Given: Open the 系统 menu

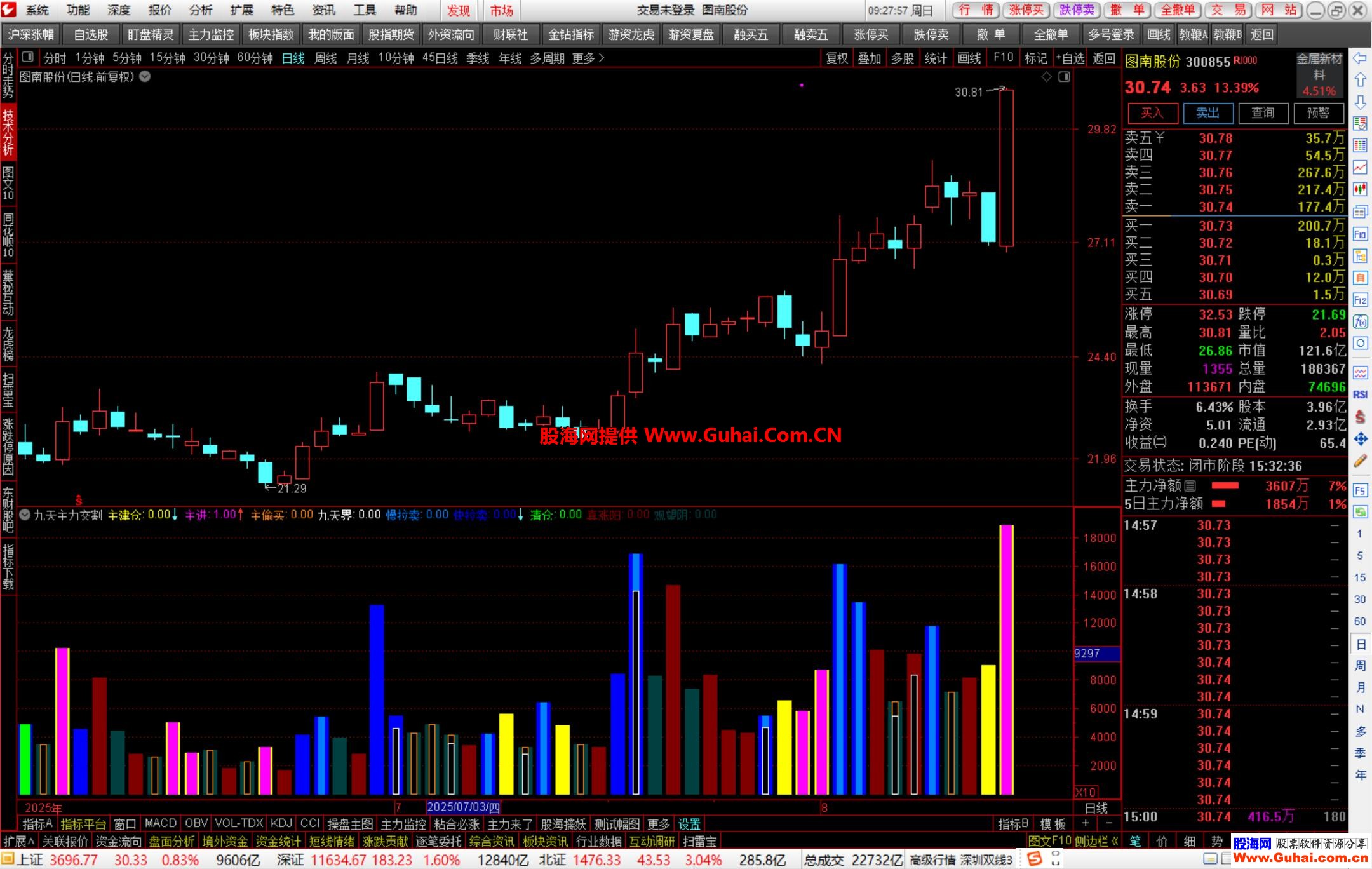Looking at the screenshot, I should [x=37, y=10].
